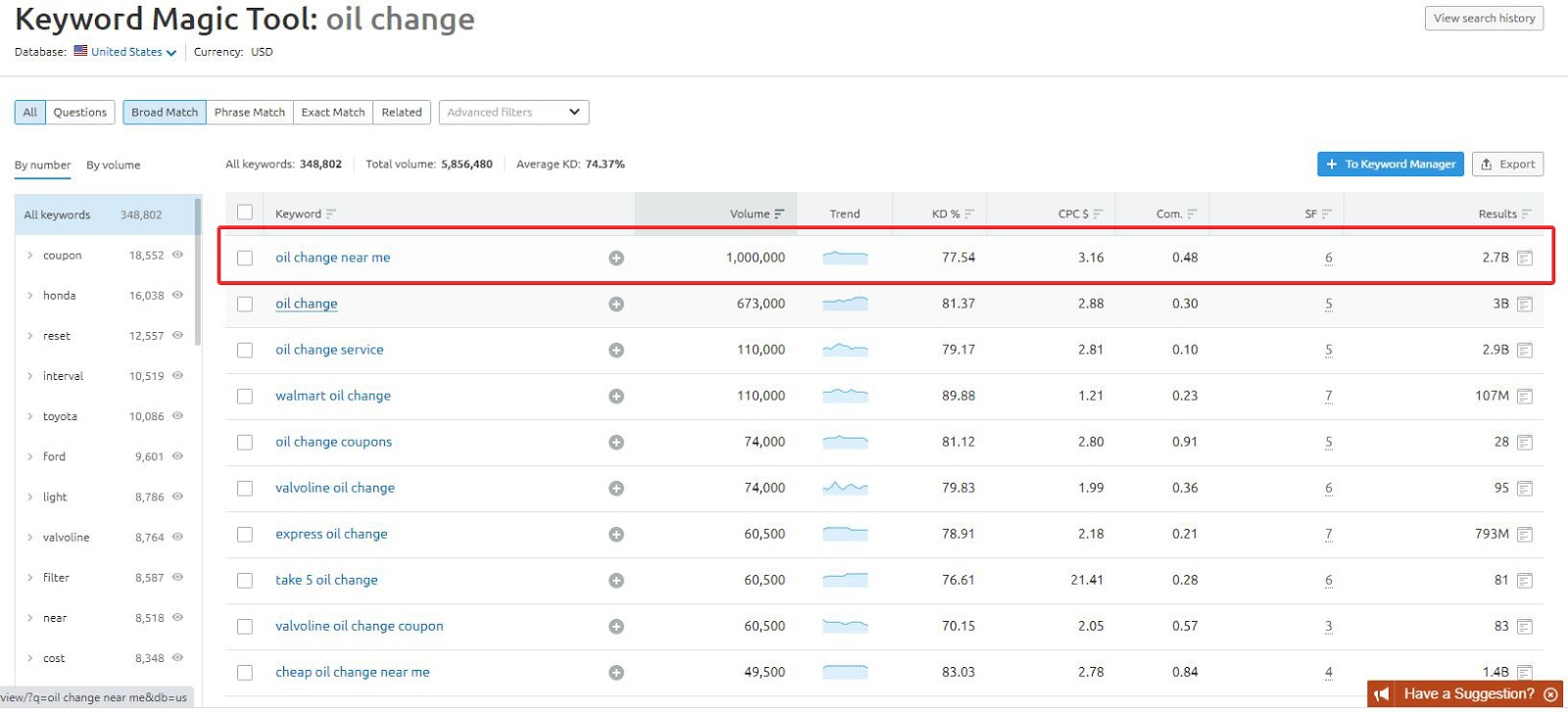
Task: Expand the reset keyword group
Action: pos(29,336)
